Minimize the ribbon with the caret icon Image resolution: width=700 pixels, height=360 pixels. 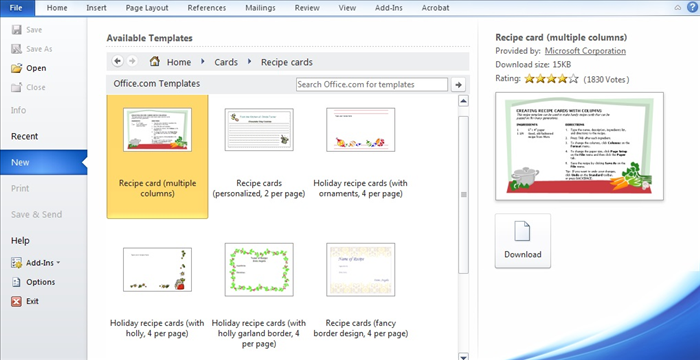(678, 8)
